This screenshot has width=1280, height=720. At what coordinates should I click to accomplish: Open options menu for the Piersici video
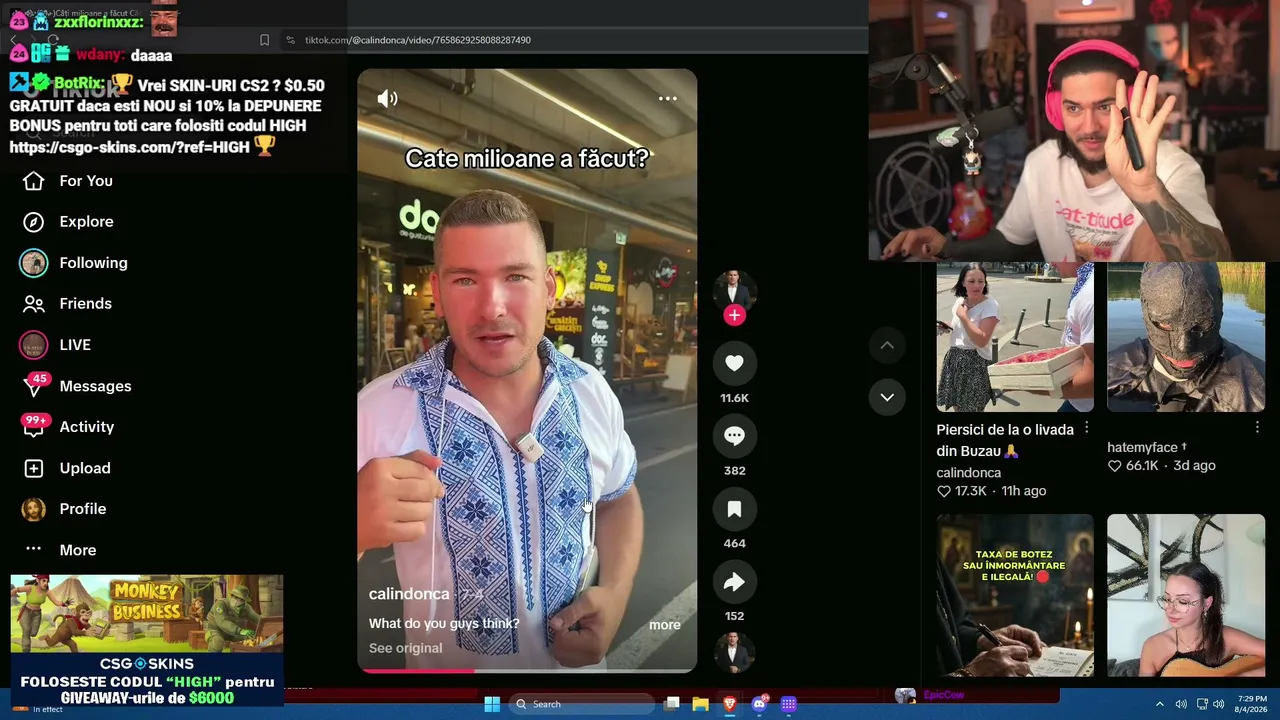1086,429
